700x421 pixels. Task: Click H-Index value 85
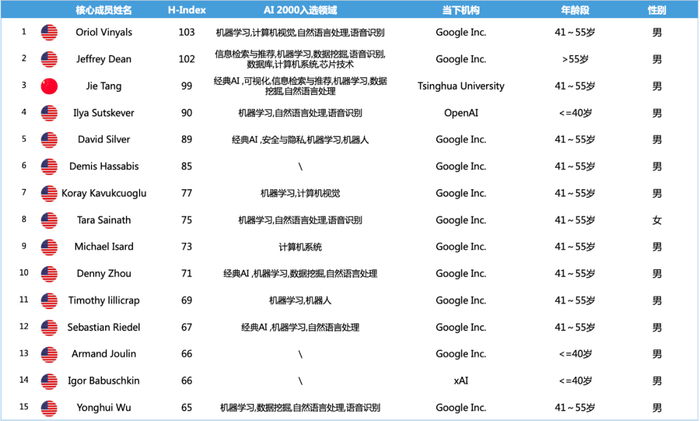(x=187, y=166)
